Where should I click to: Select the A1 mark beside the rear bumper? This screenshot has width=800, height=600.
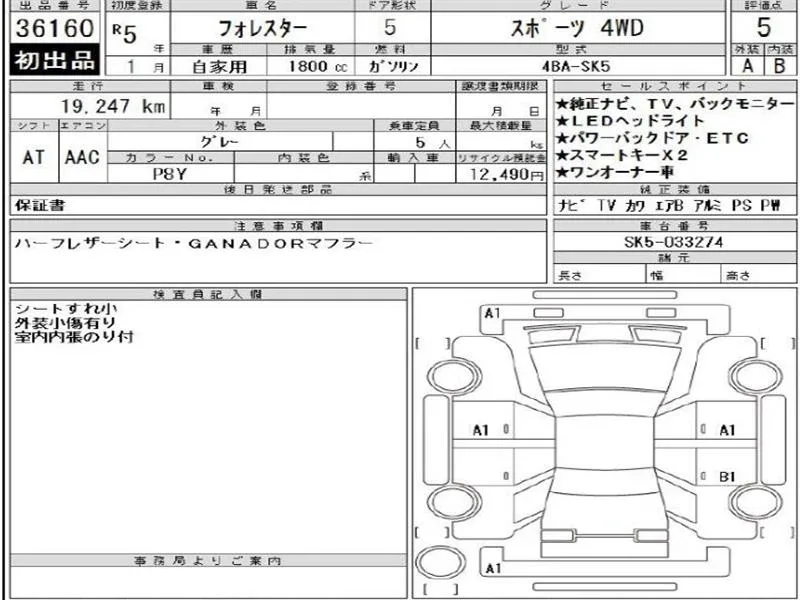coord(491,568)
